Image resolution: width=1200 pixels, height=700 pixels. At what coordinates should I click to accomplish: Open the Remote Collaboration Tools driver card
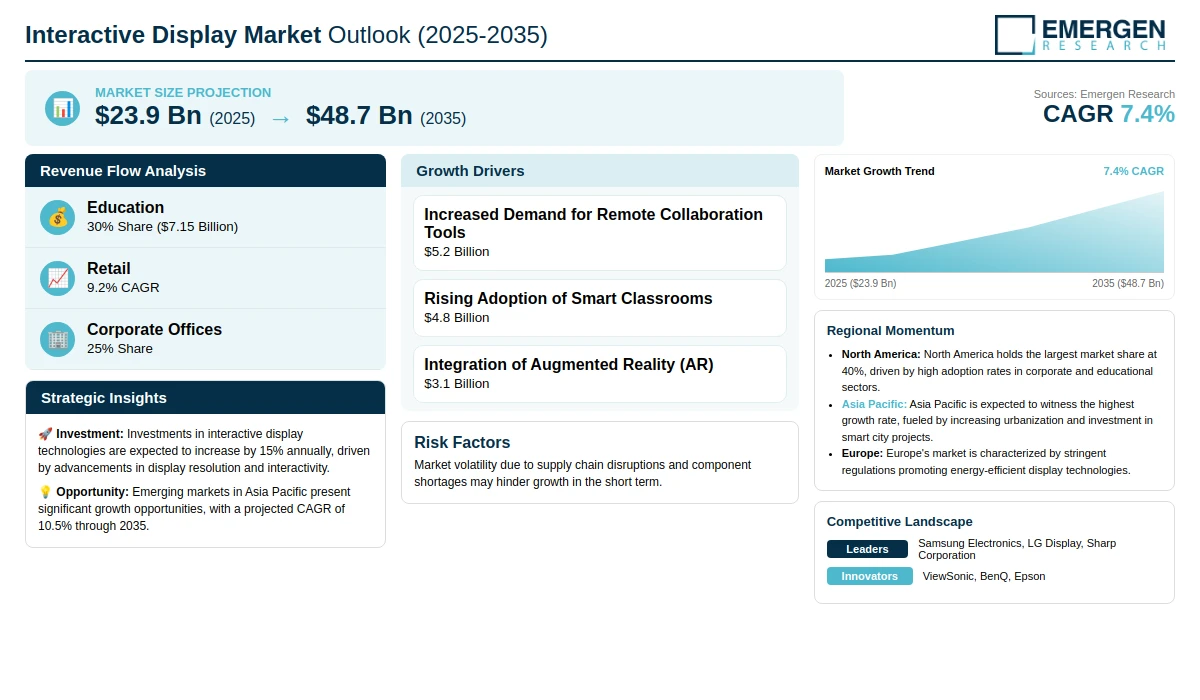coord(600,233)
